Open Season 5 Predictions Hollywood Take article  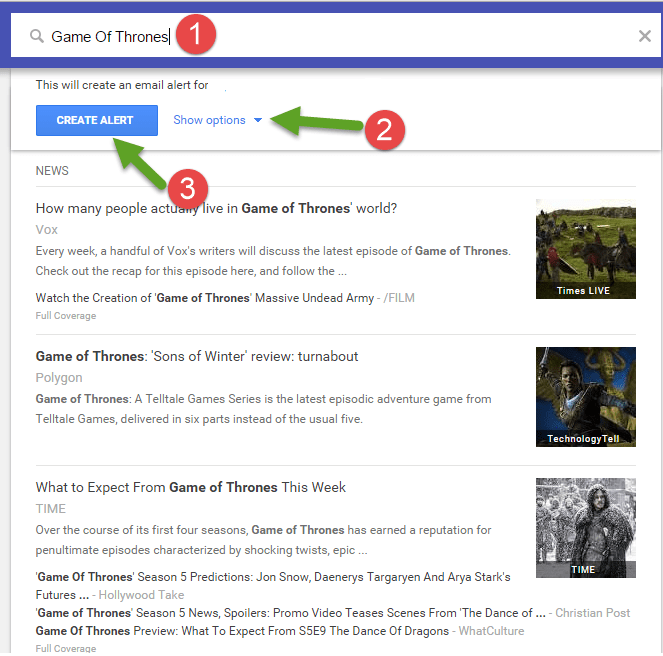tap(273, 586)
